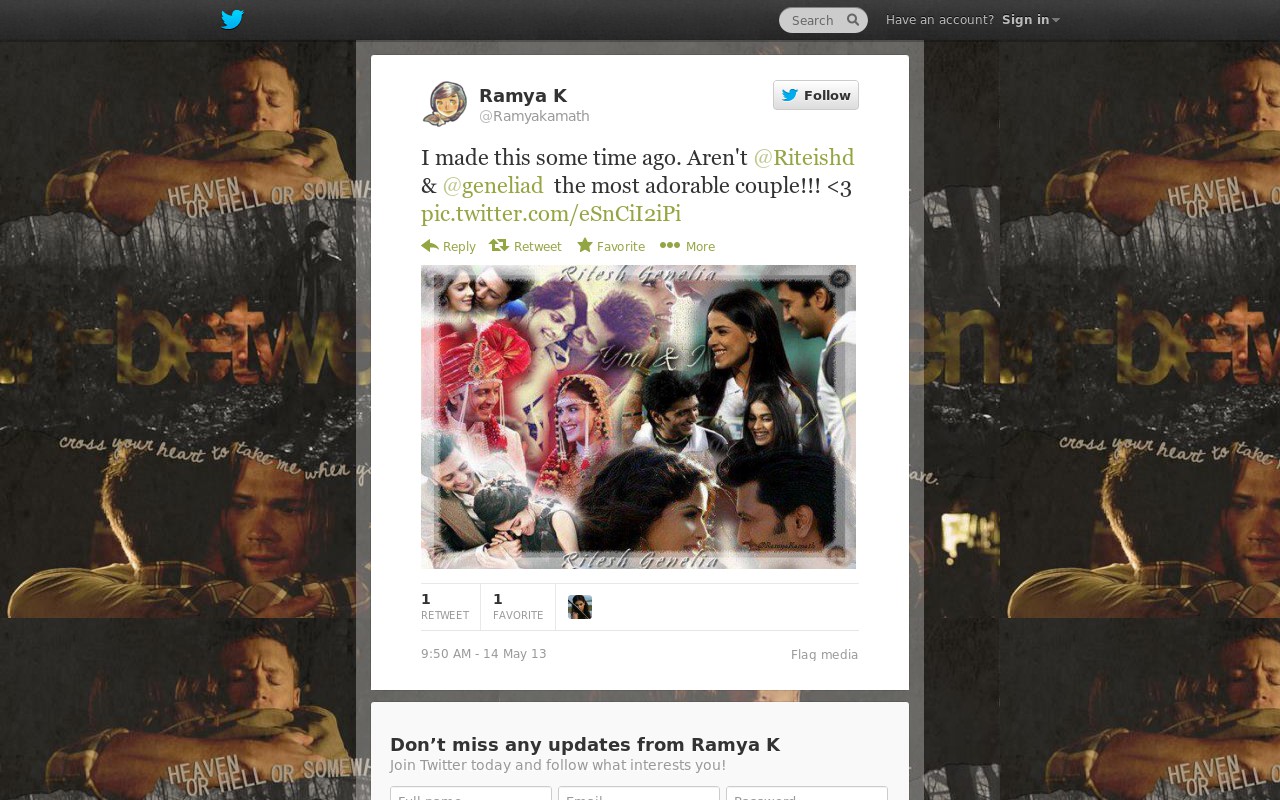Reply to the tweet

(448, 246)
